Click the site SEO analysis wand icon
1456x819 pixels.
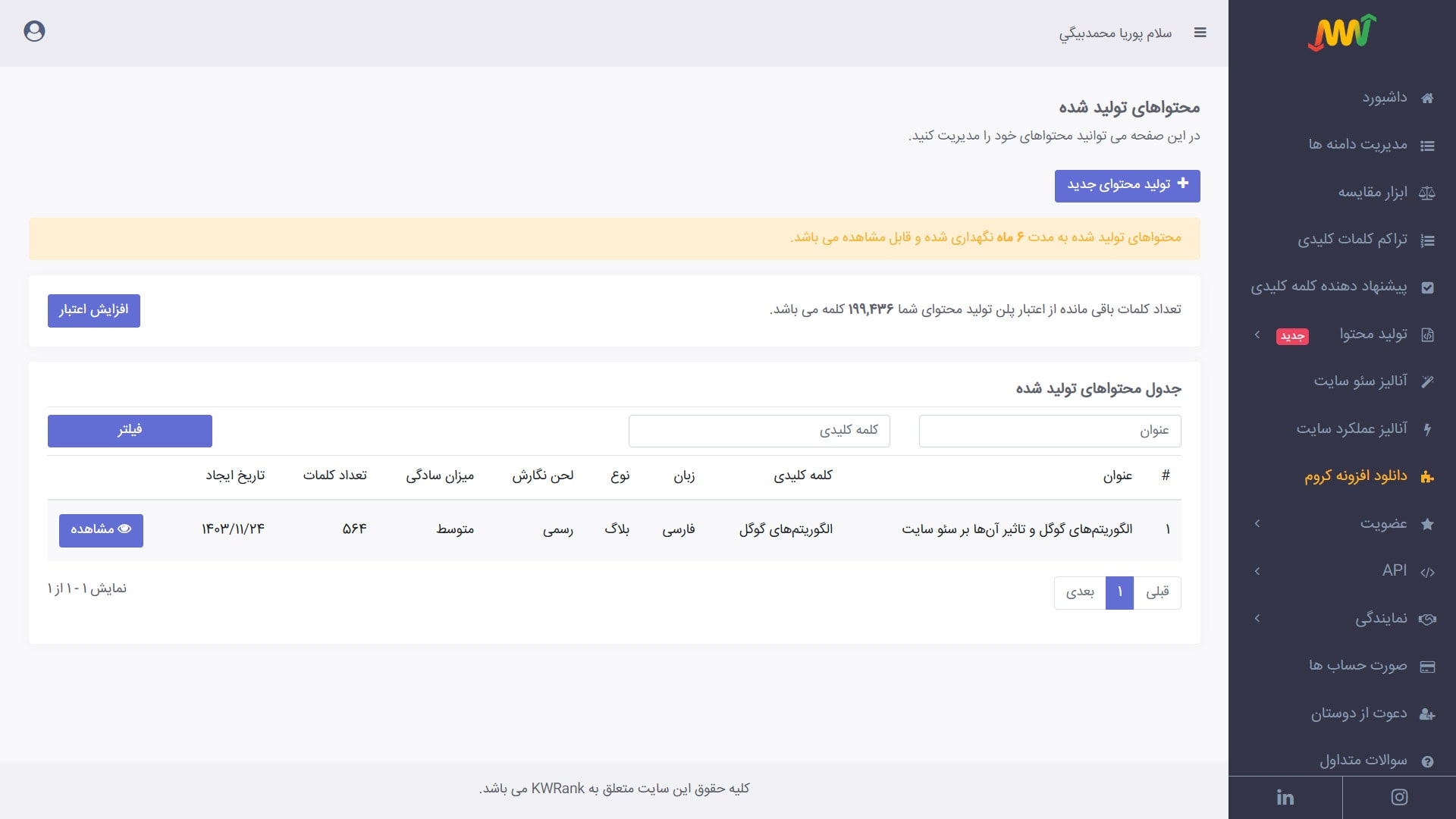click(x=1427, y=381)
